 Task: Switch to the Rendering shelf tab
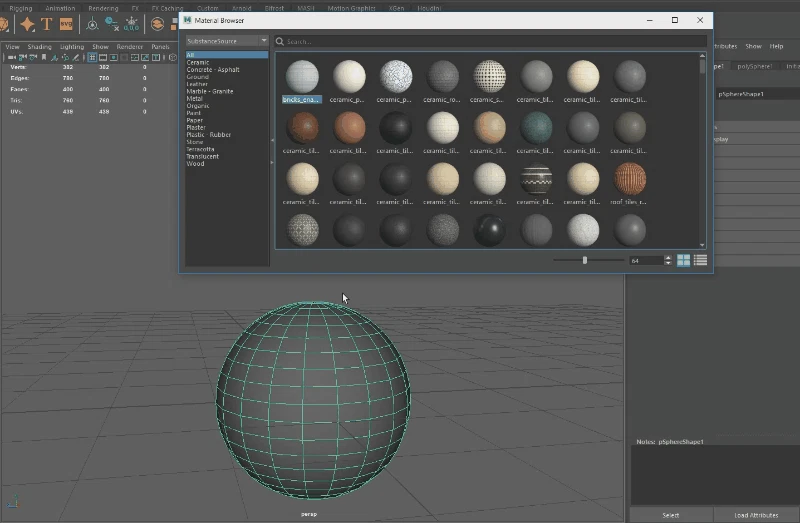click(x=103, y=8)
